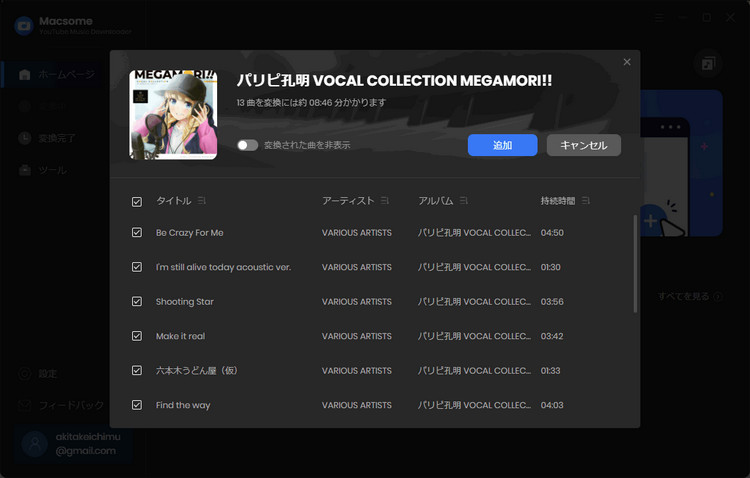Select the Make it real title

(x=180, y=336)
